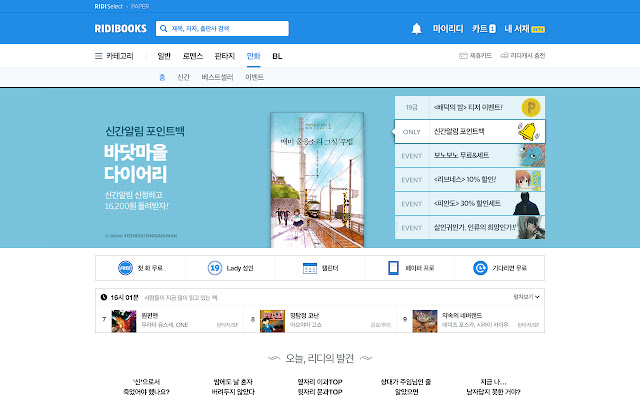640x400 pixels.
Task: Click the yellow P coin icon
Action: [531, 107]
